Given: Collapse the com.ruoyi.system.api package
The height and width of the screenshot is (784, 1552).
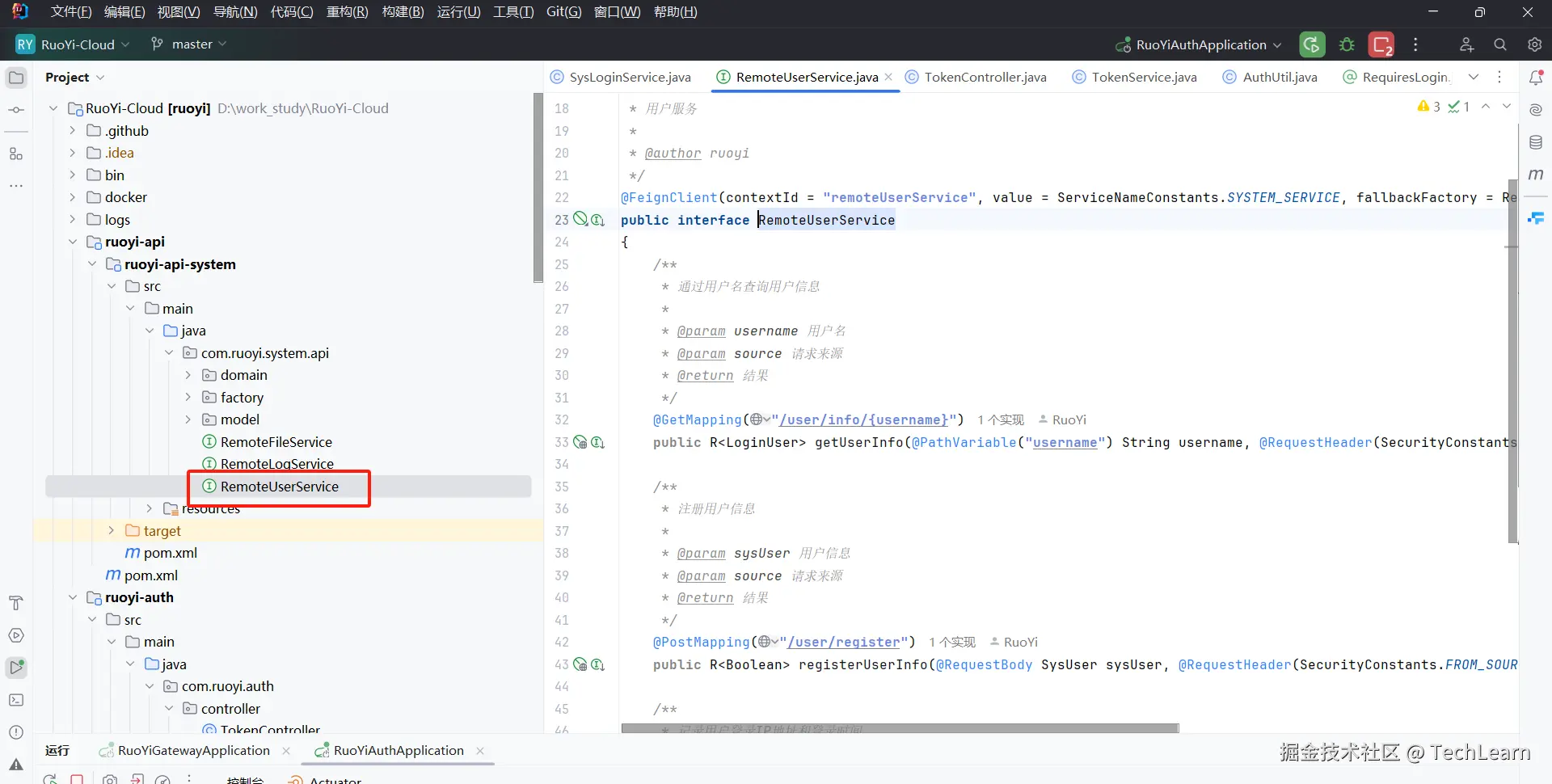Looking at the screenshot, I should (169, 353).
